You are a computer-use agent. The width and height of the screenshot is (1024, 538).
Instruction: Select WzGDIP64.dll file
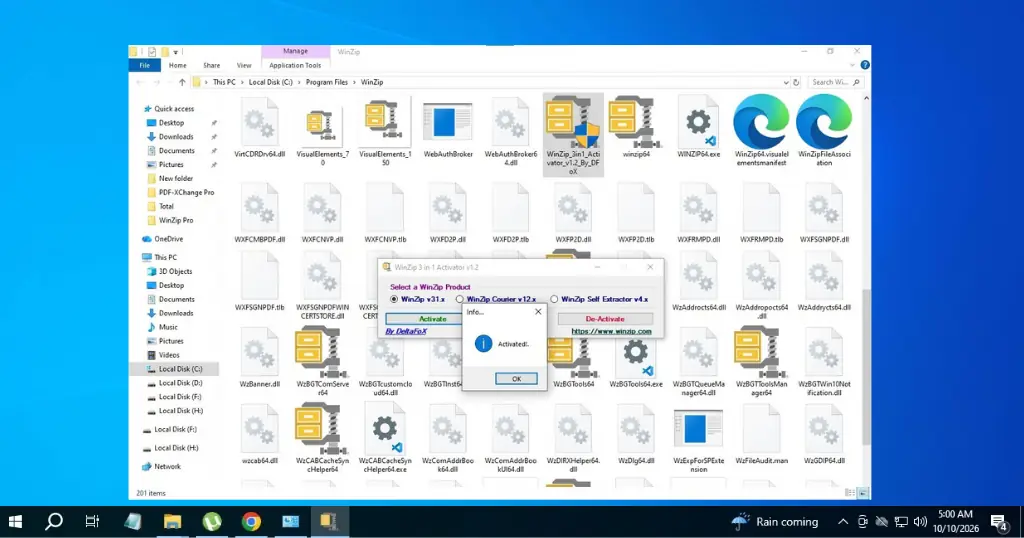click(824, 434)
